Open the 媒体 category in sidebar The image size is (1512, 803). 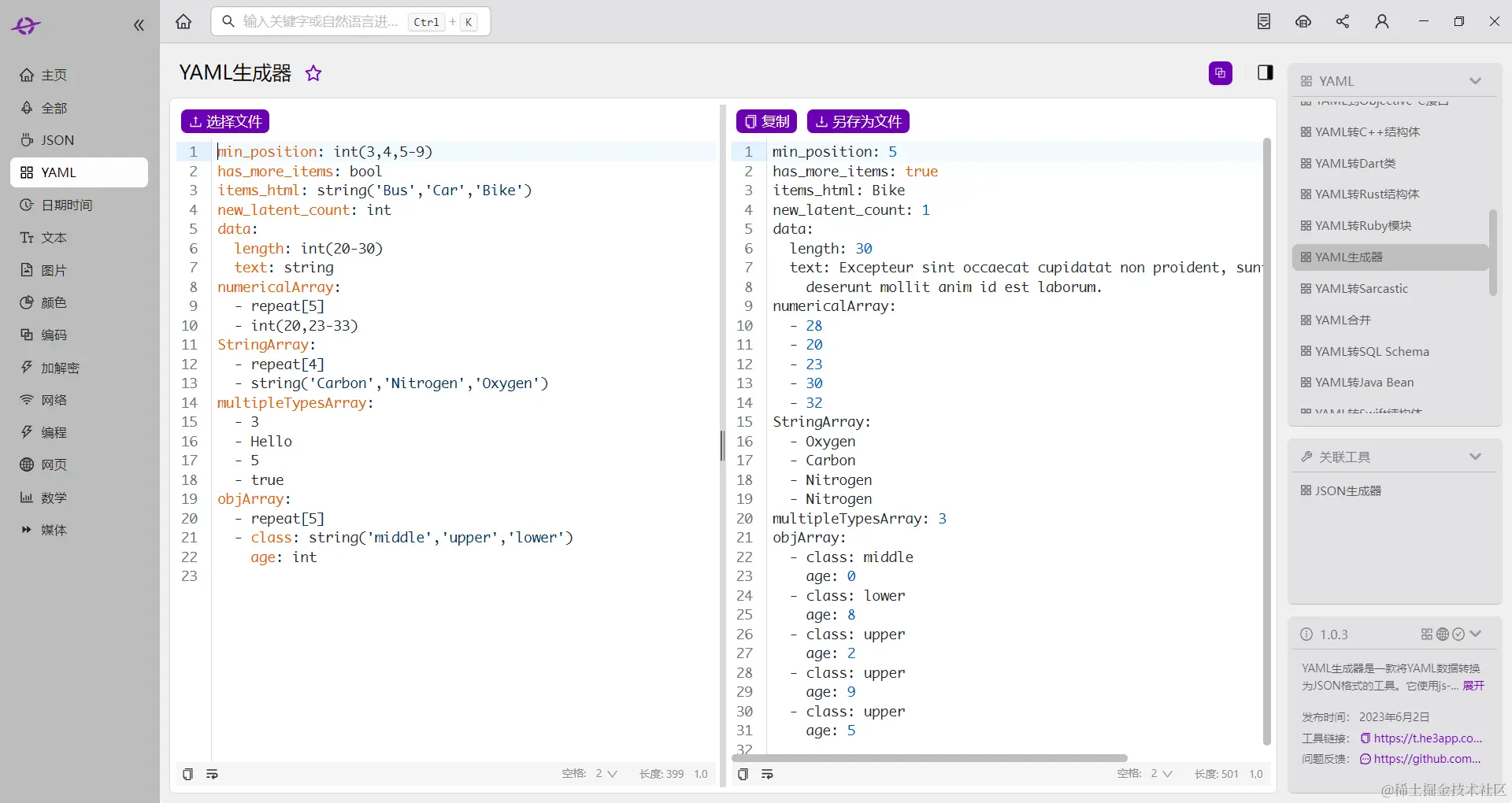pos(79,530)
